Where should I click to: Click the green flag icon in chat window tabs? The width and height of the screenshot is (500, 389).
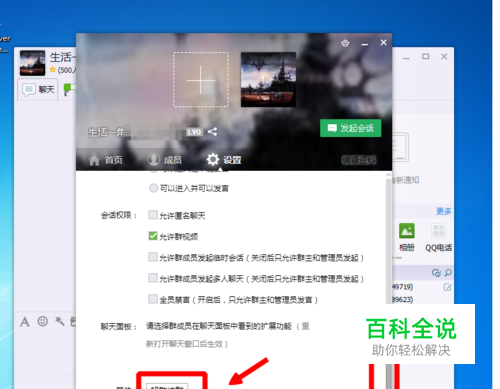[x=69, y=90]
